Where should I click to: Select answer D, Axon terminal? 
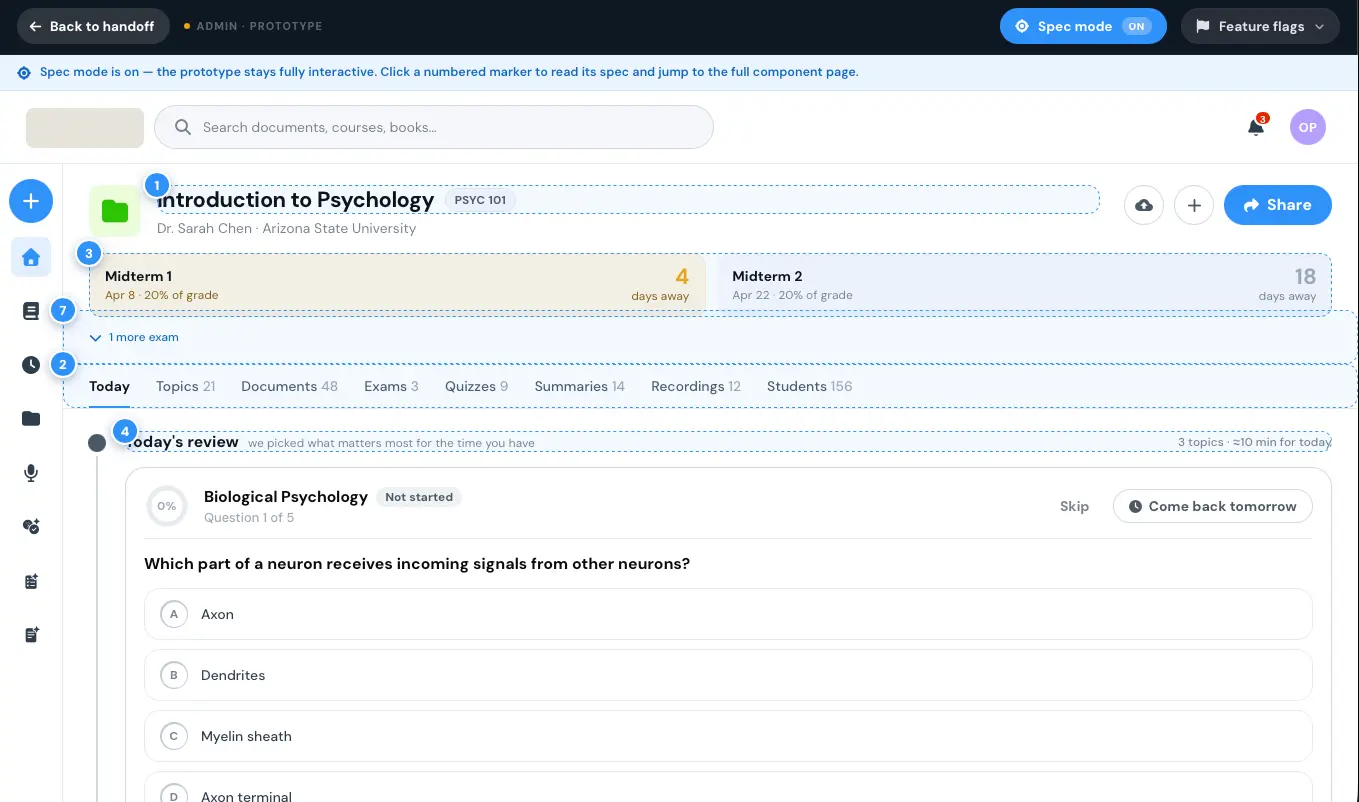click(728, 787)
